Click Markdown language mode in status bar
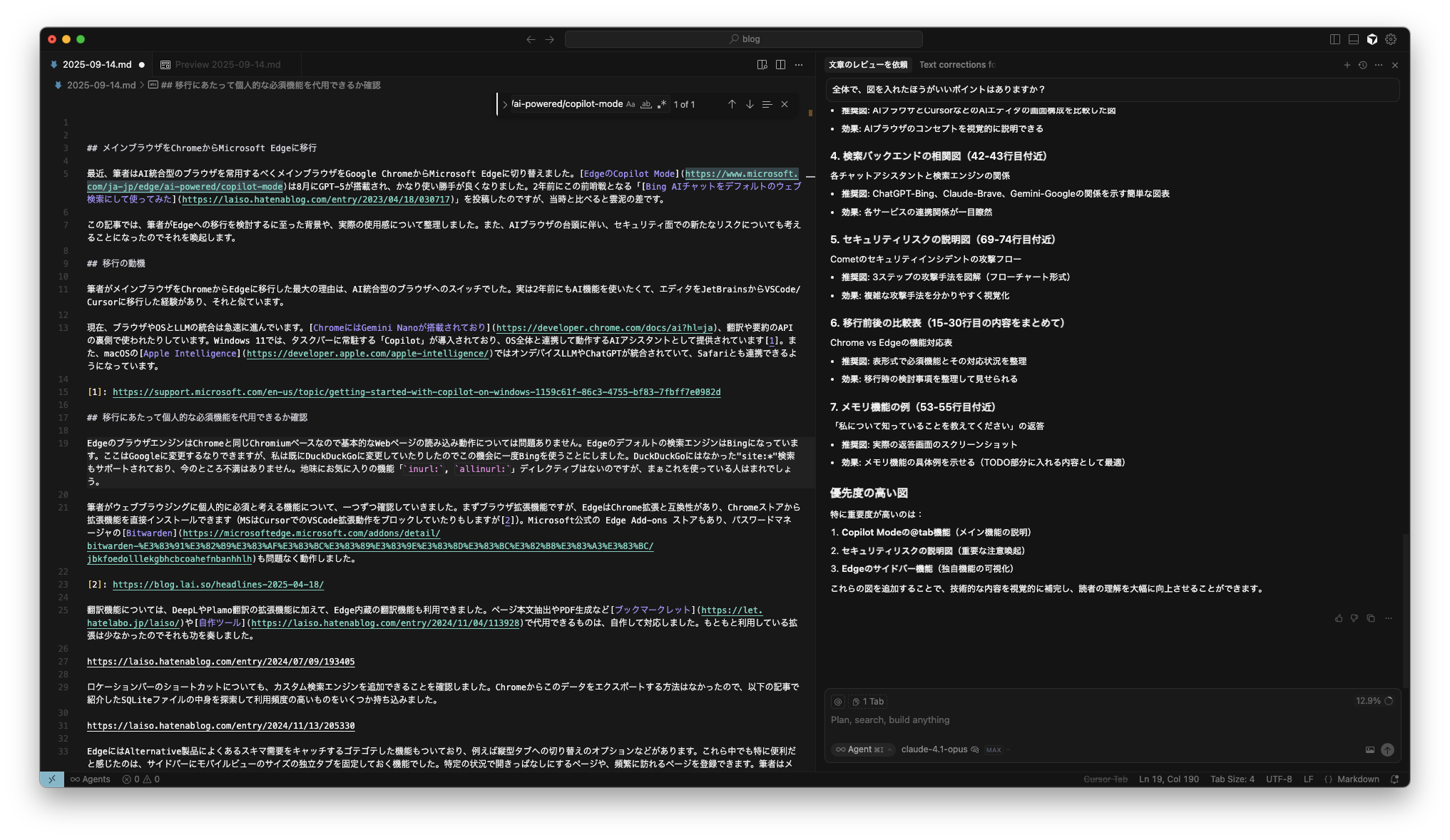The height and width of the screenshot is (840, 1450). tap(1357, 779)
